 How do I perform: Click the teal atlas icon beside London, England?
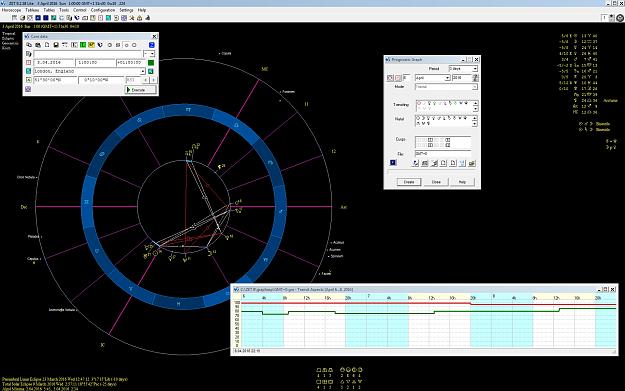point(28,71)
